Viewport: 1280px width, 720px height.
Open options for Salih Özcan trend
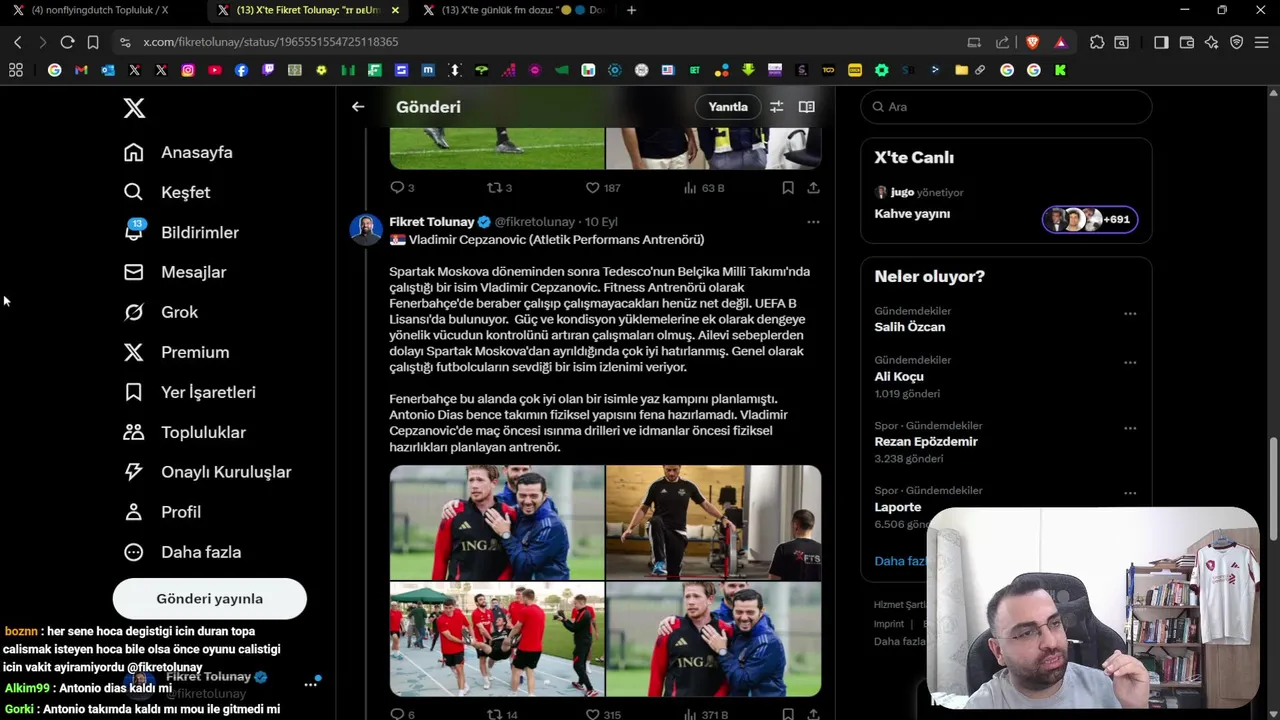pos(1130,314)
